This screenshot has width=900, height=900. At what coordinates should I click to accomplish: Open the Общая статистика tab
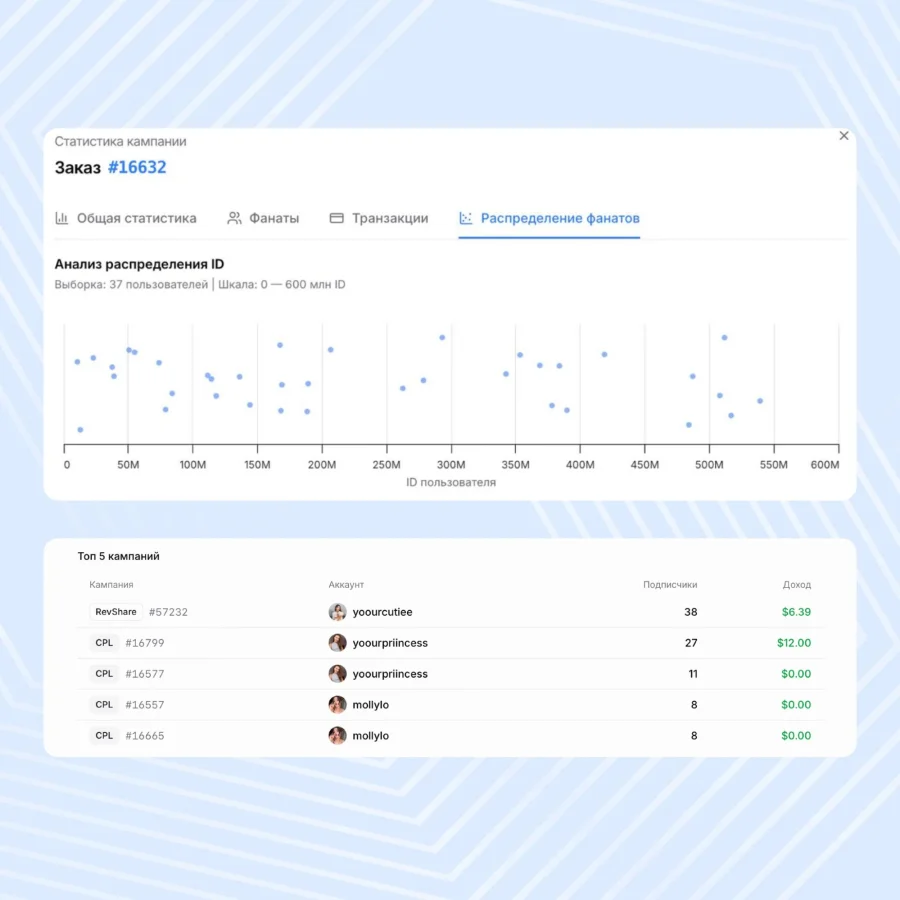[136, 218]
